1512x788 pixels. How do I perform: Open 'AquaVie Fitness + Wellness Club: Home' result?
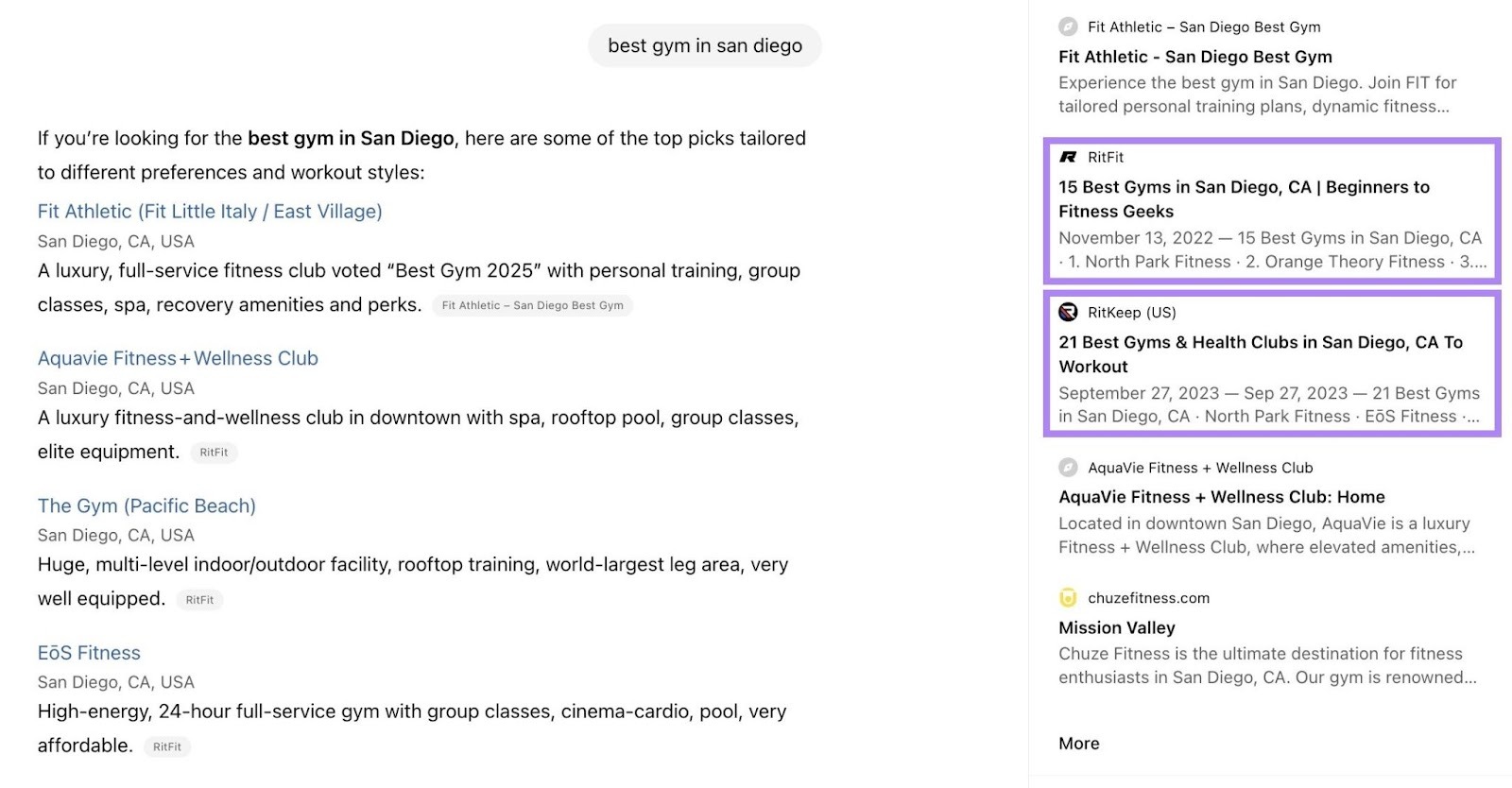pyautogui.click(x=1221, y=497)
